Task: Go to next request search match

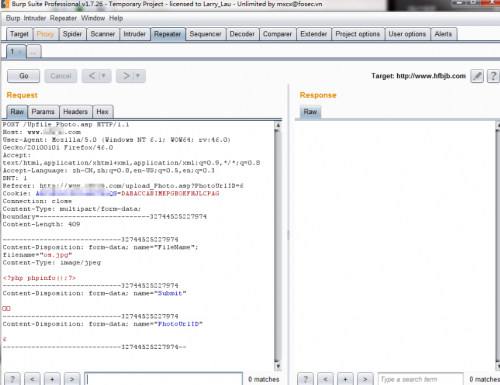Action: click(x=72, y=379)
